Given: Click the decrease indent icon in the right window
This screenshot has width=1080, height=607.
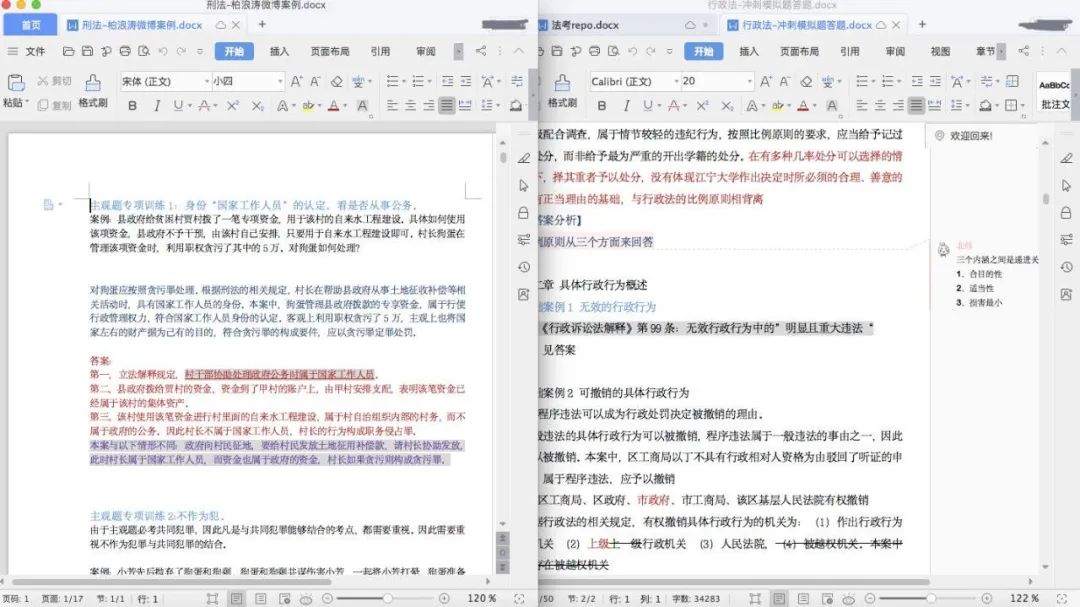Looking at the screenshot, I should point(917,81).
